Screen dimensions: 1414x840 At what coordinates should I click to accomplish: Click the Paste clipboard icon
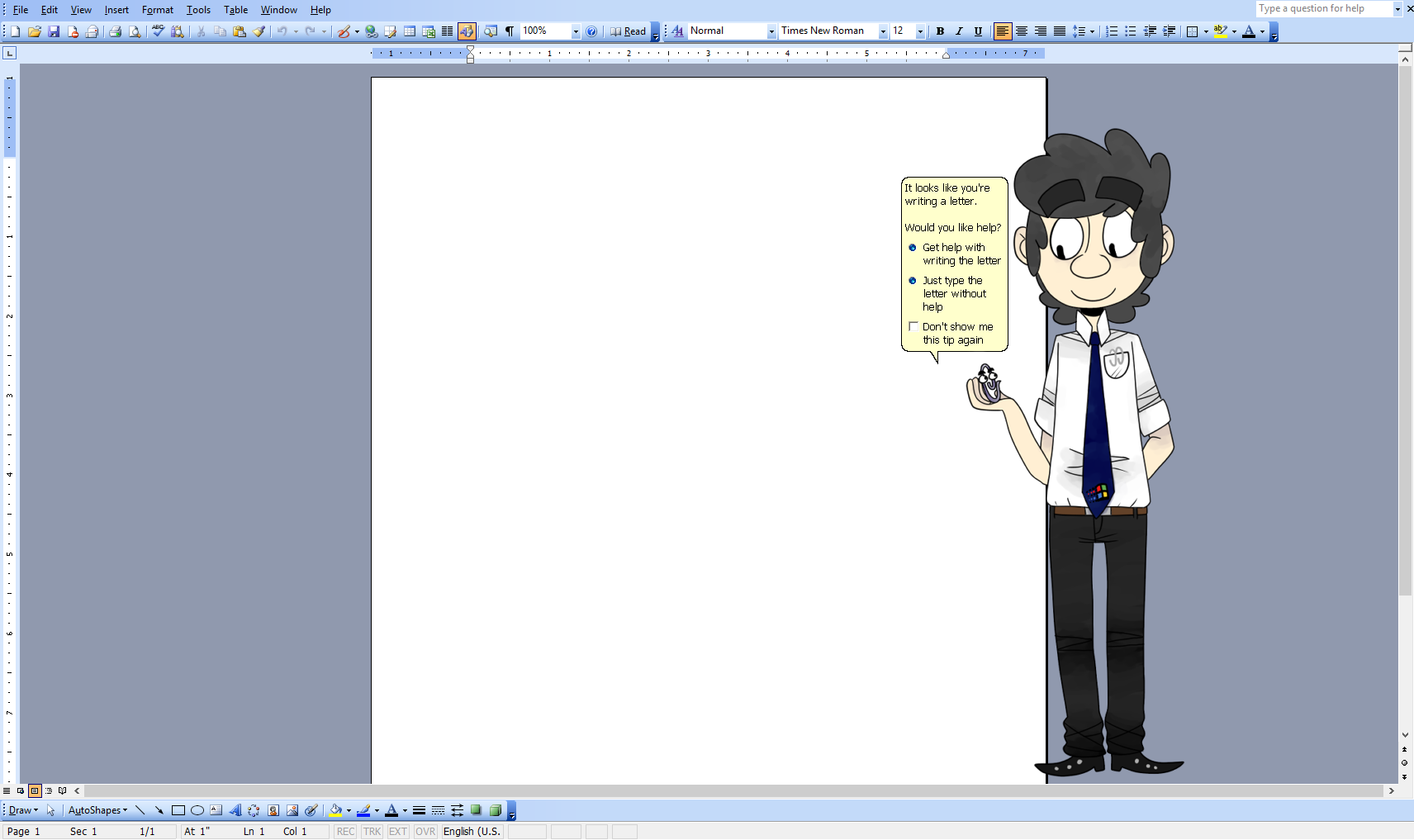coord(240,31)
